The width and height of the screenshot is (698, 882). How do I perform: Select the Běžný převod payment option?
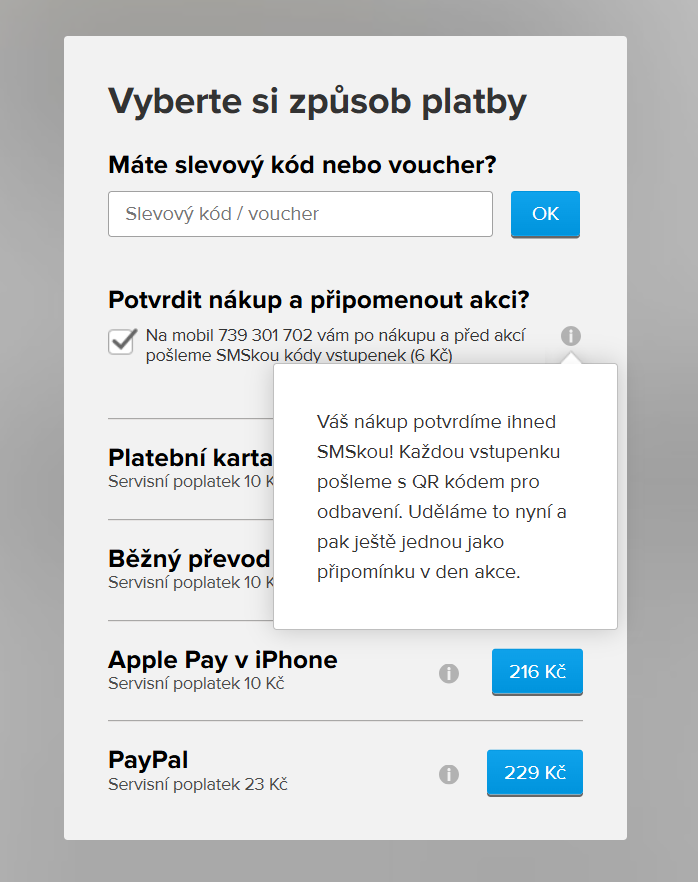point(189,558)
